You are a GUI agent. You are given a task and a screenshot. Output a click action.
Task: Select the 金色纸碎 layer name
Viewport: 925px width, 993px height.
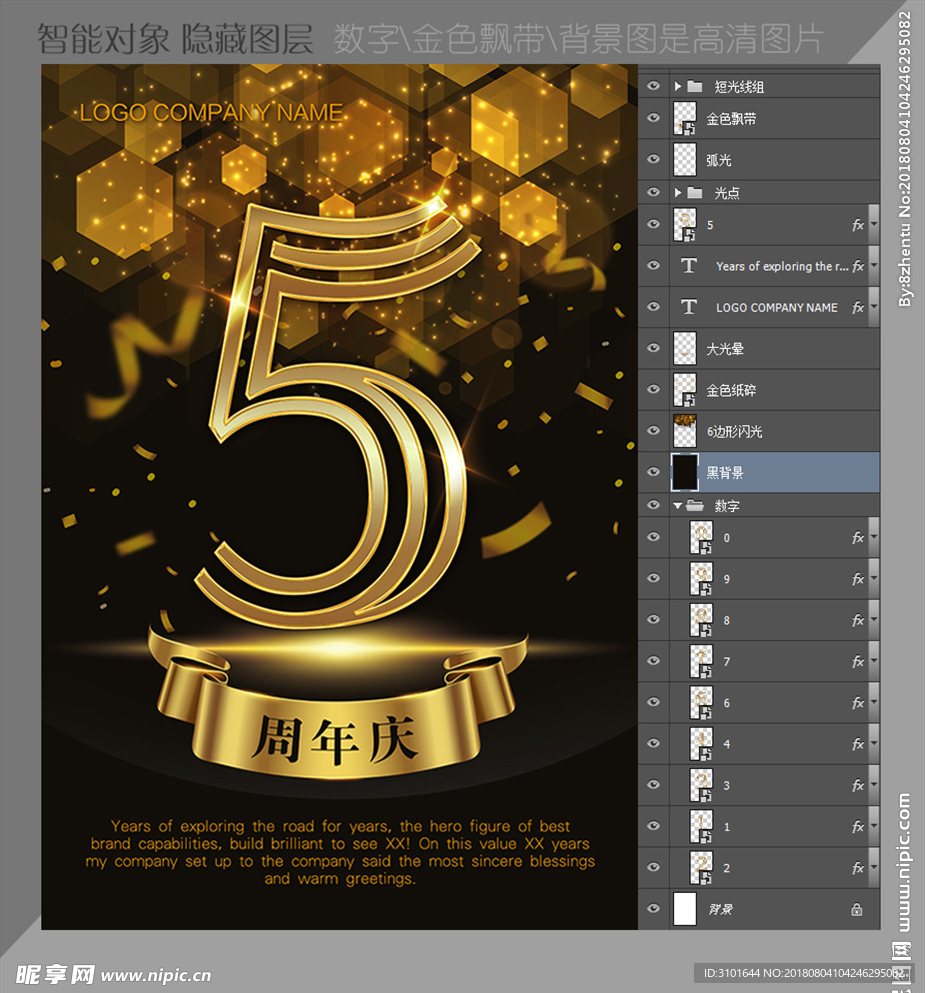[731, 390]
